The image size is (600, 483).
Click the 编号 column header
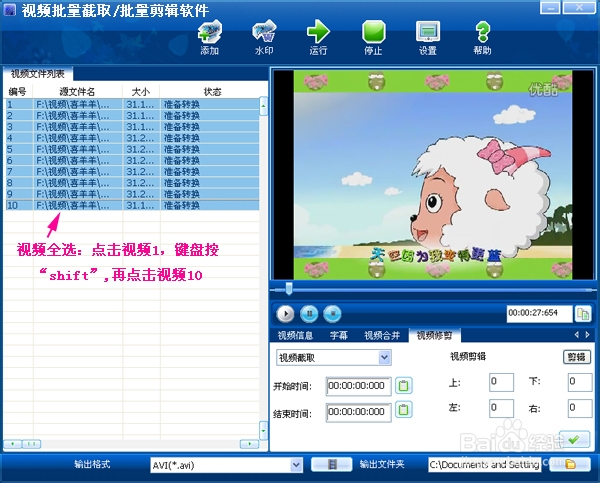pos(18,91)
